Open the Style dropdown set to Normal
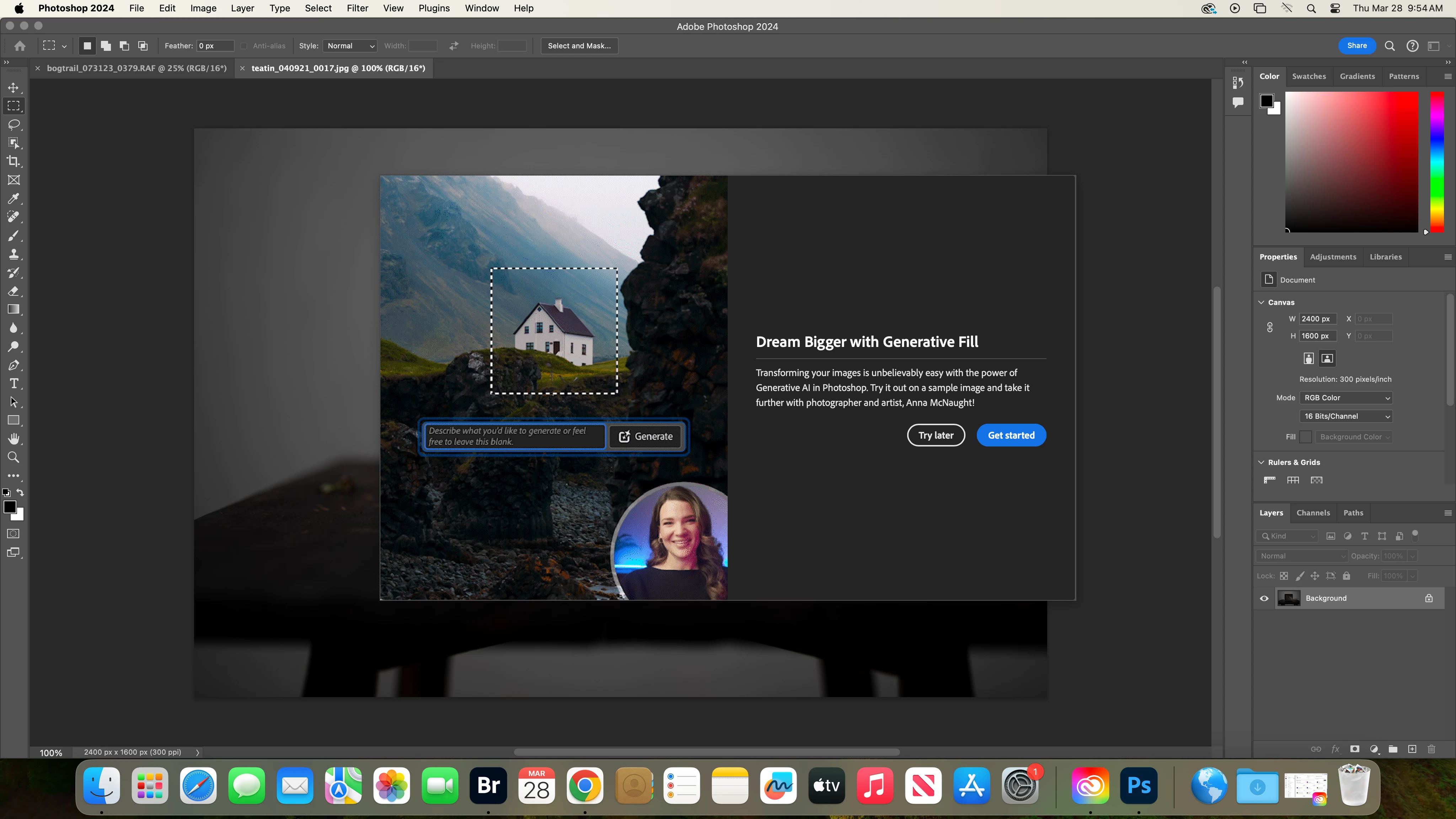The image size is (1456, 819). pyautogui.click(x=350, y=46)
